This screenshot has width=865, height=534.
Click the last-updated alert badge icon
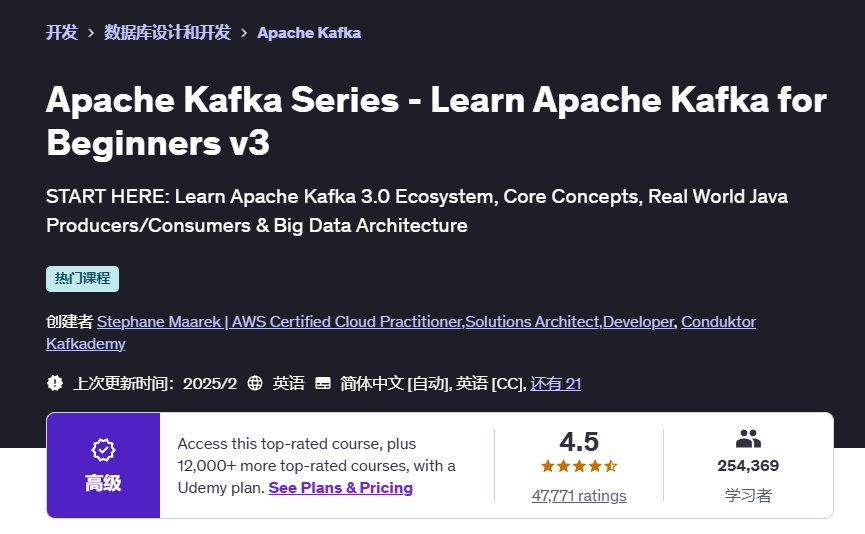(x=55, y=383)
